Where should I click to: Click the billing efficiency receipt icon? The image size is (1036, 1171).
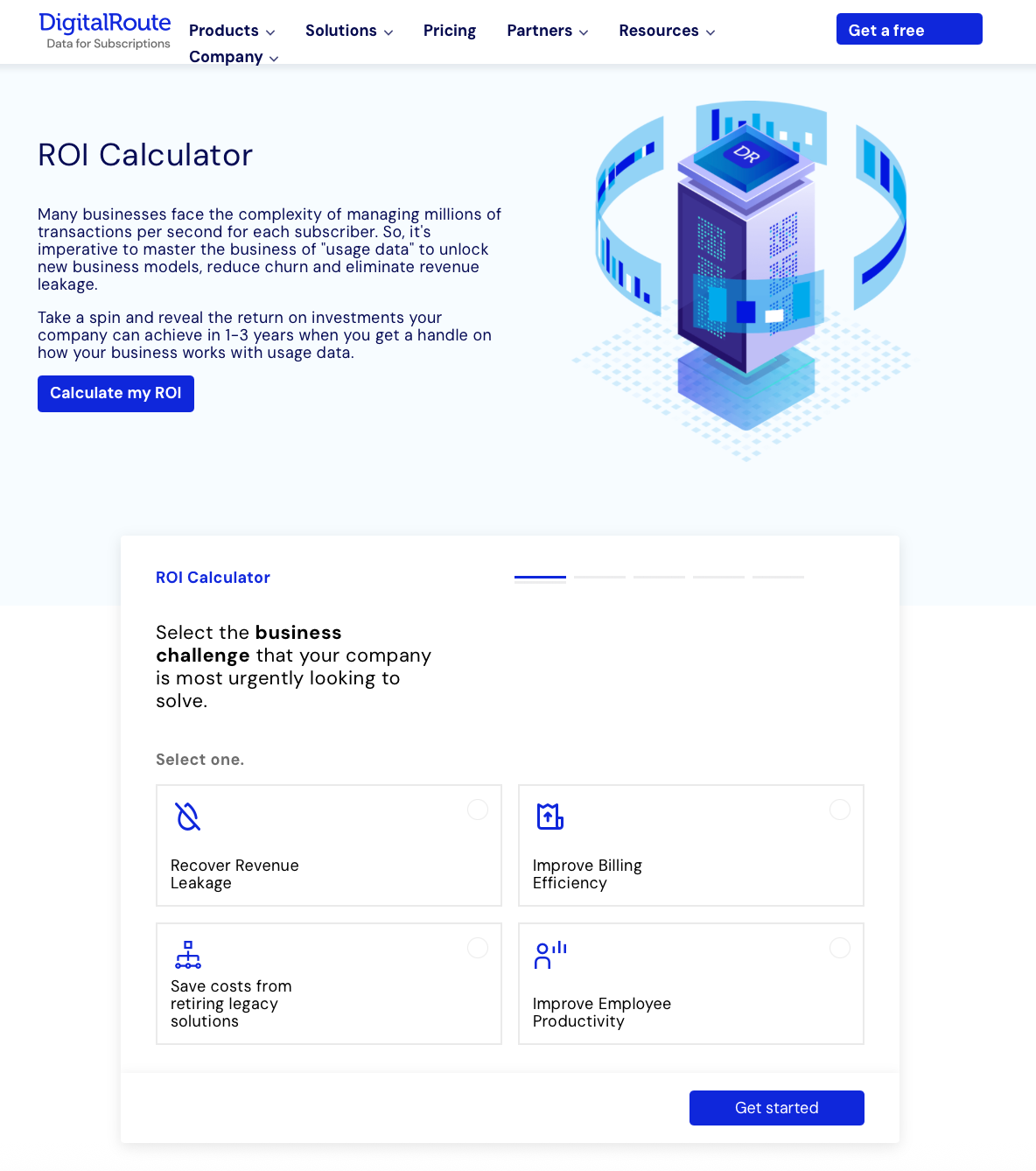click(550, 817)
